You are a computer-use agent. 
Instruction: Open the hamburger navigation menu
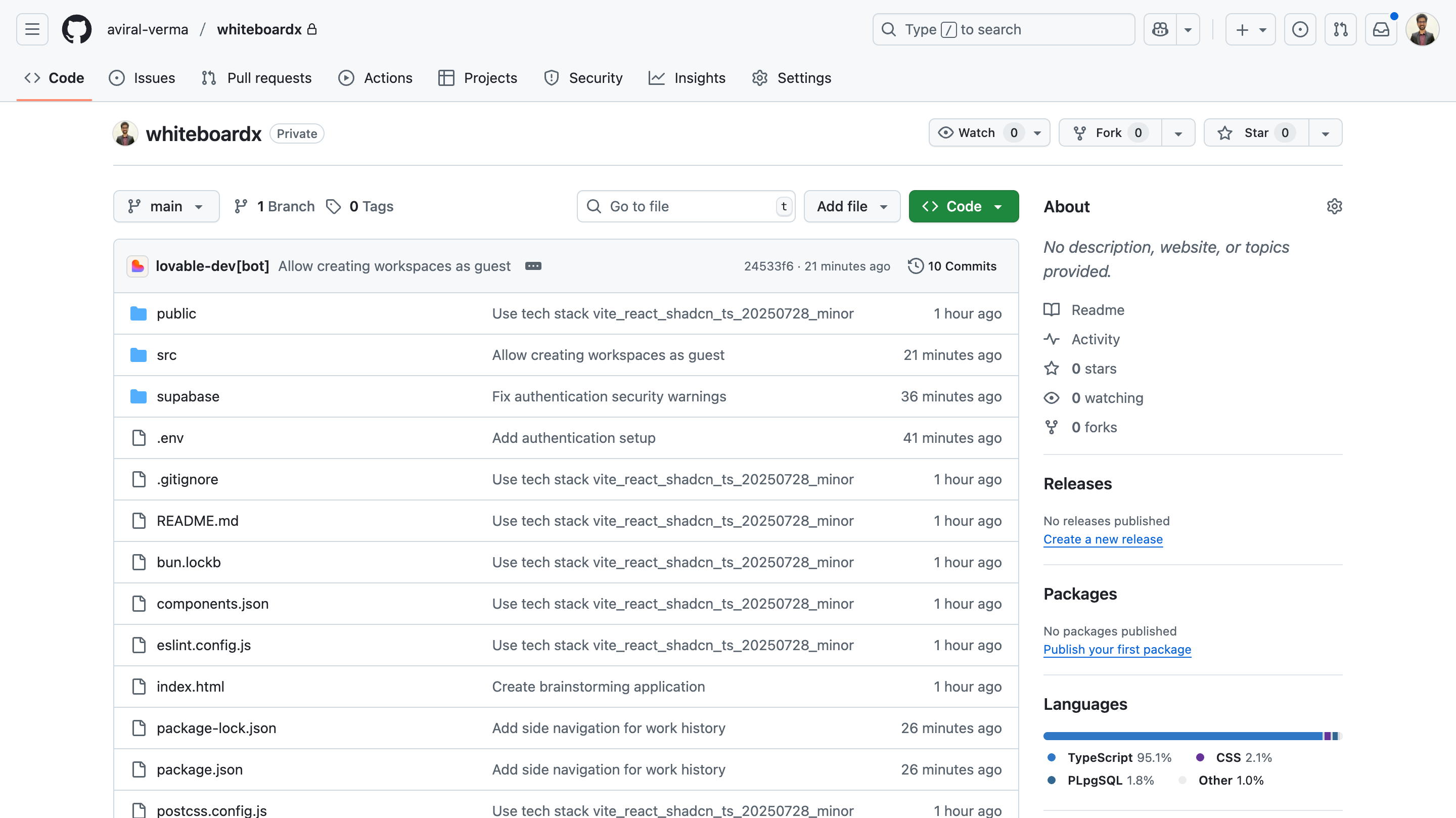[x=32, y=29]
